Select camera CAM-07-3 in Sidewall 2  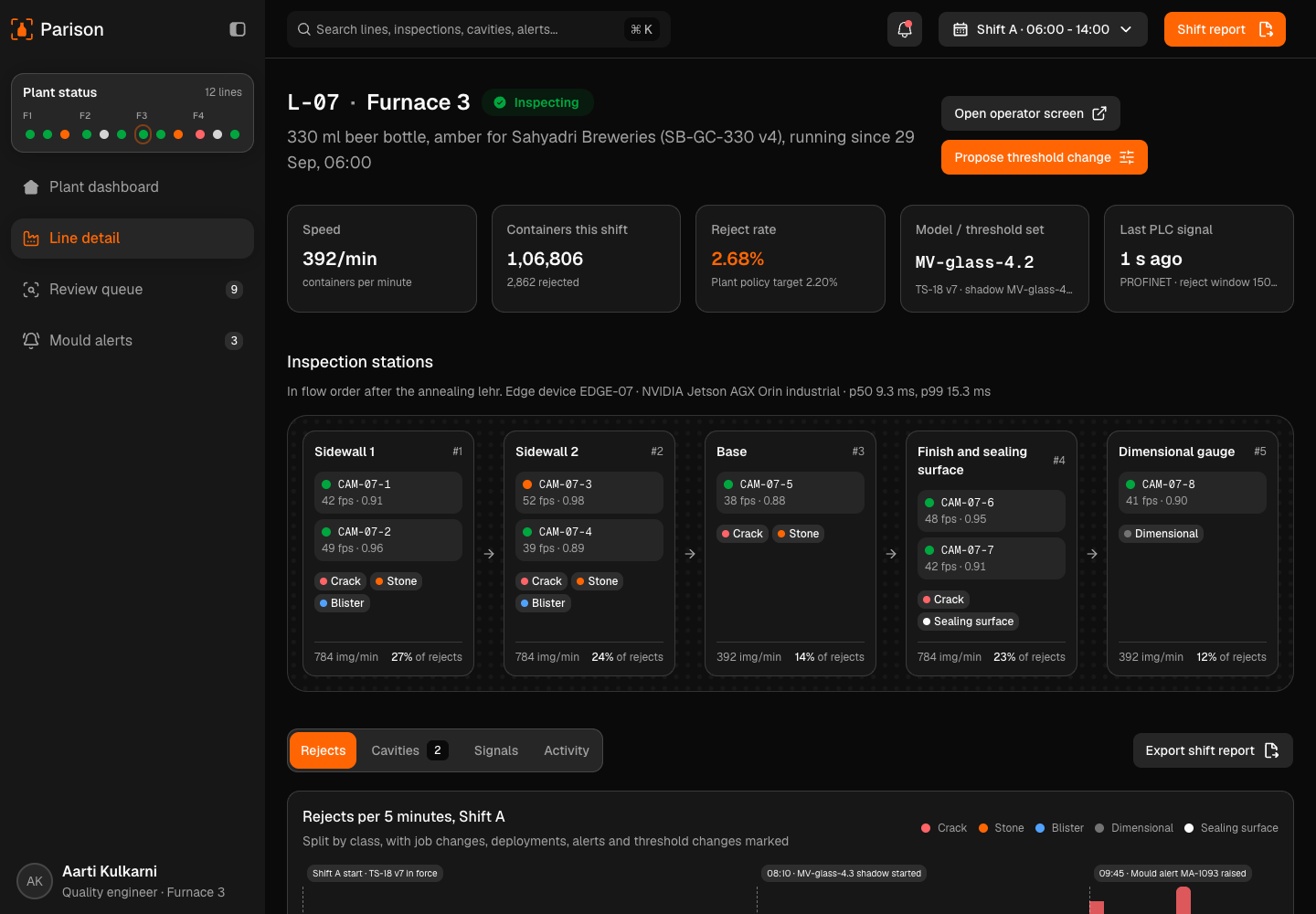tap(589, 493)
